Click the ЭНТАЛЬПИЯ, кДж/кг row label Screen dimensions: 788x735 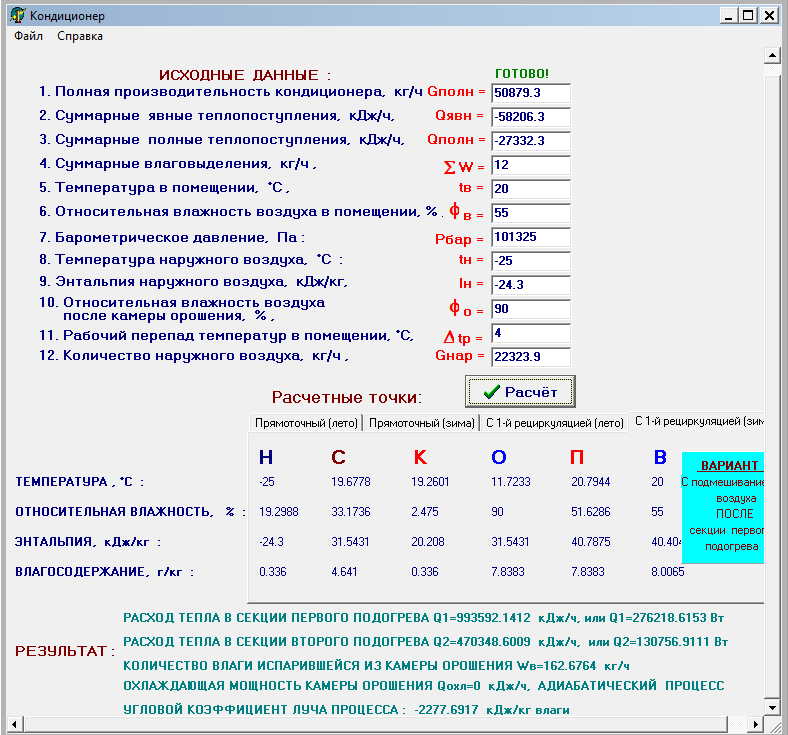coord(87,542)
